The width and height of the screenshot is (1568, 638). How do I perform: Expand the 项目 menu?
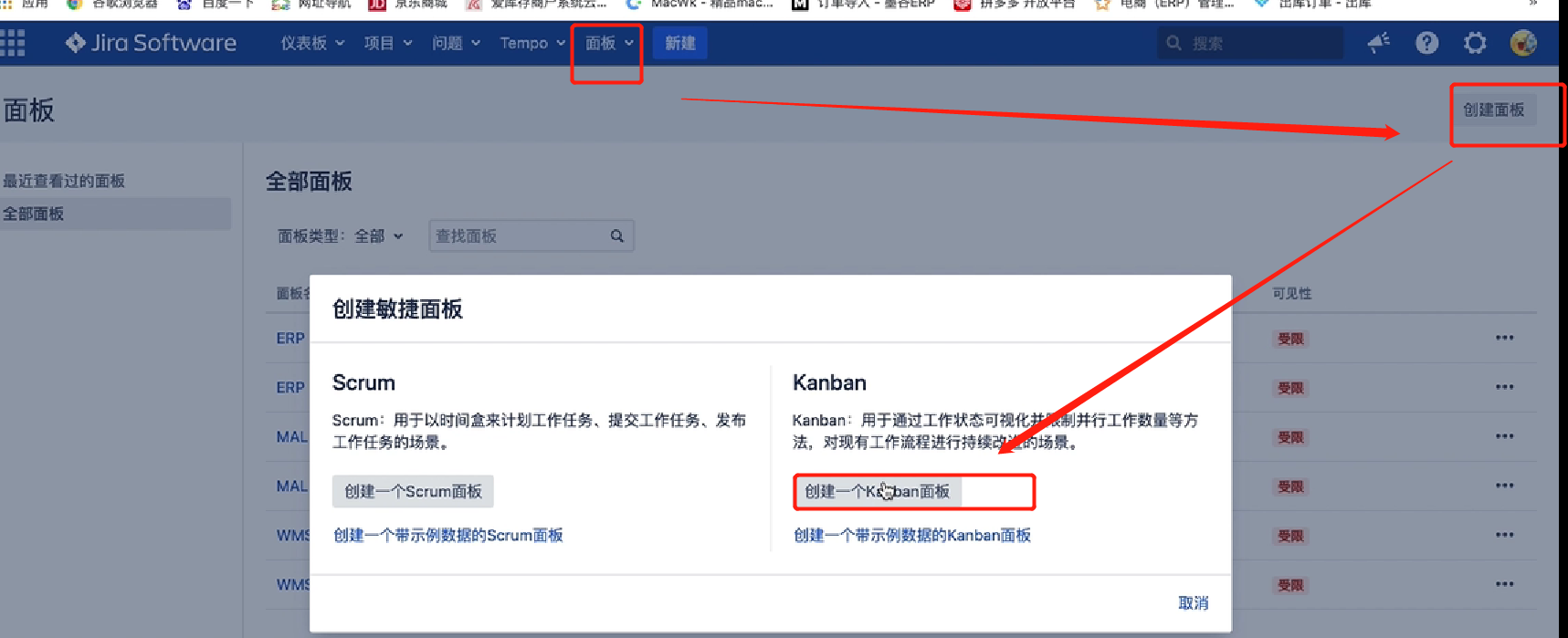point(388,43)
